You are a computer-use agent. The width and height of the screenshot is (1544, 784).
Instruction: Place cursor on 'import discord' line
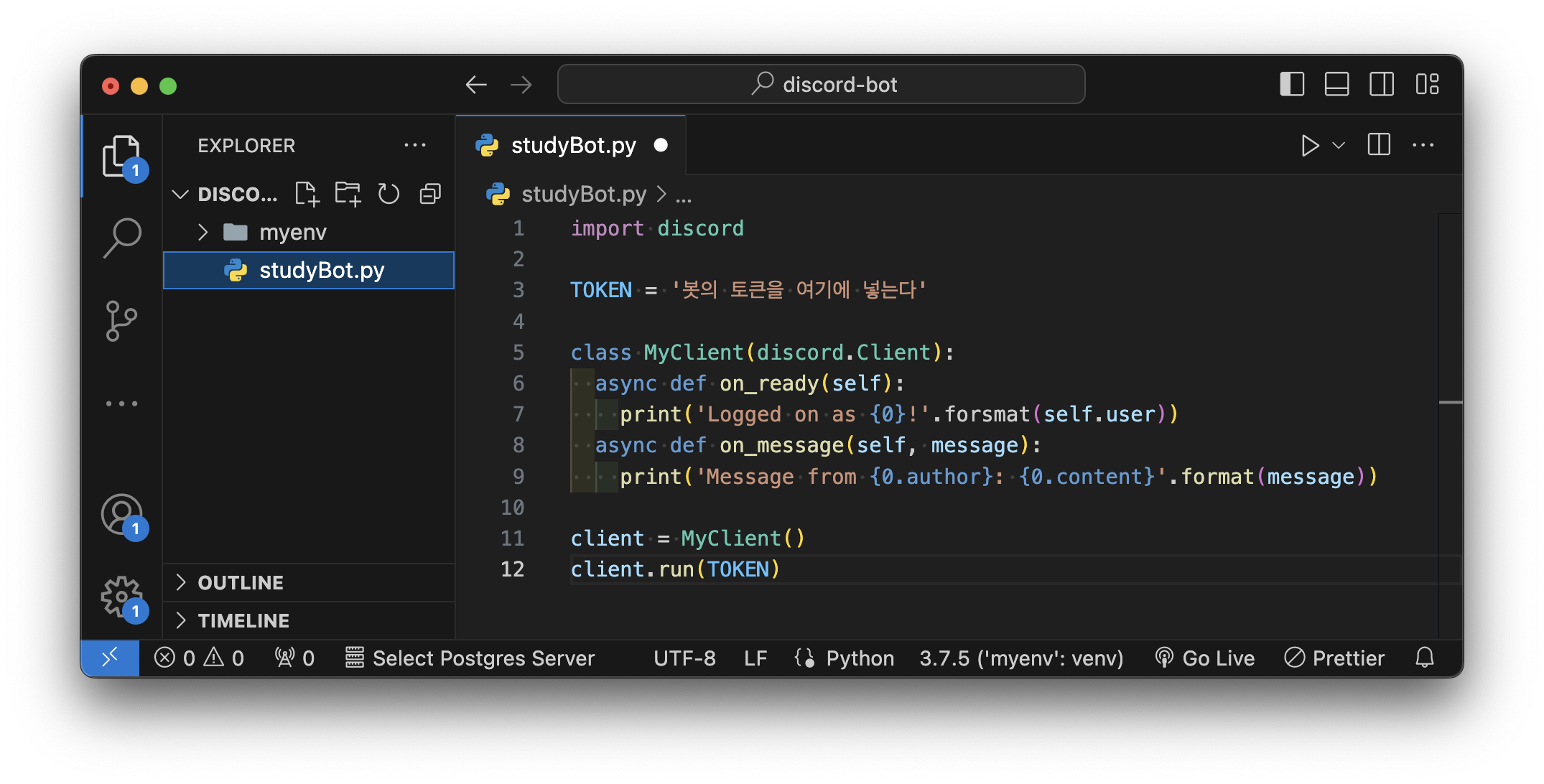pos(656,228)
